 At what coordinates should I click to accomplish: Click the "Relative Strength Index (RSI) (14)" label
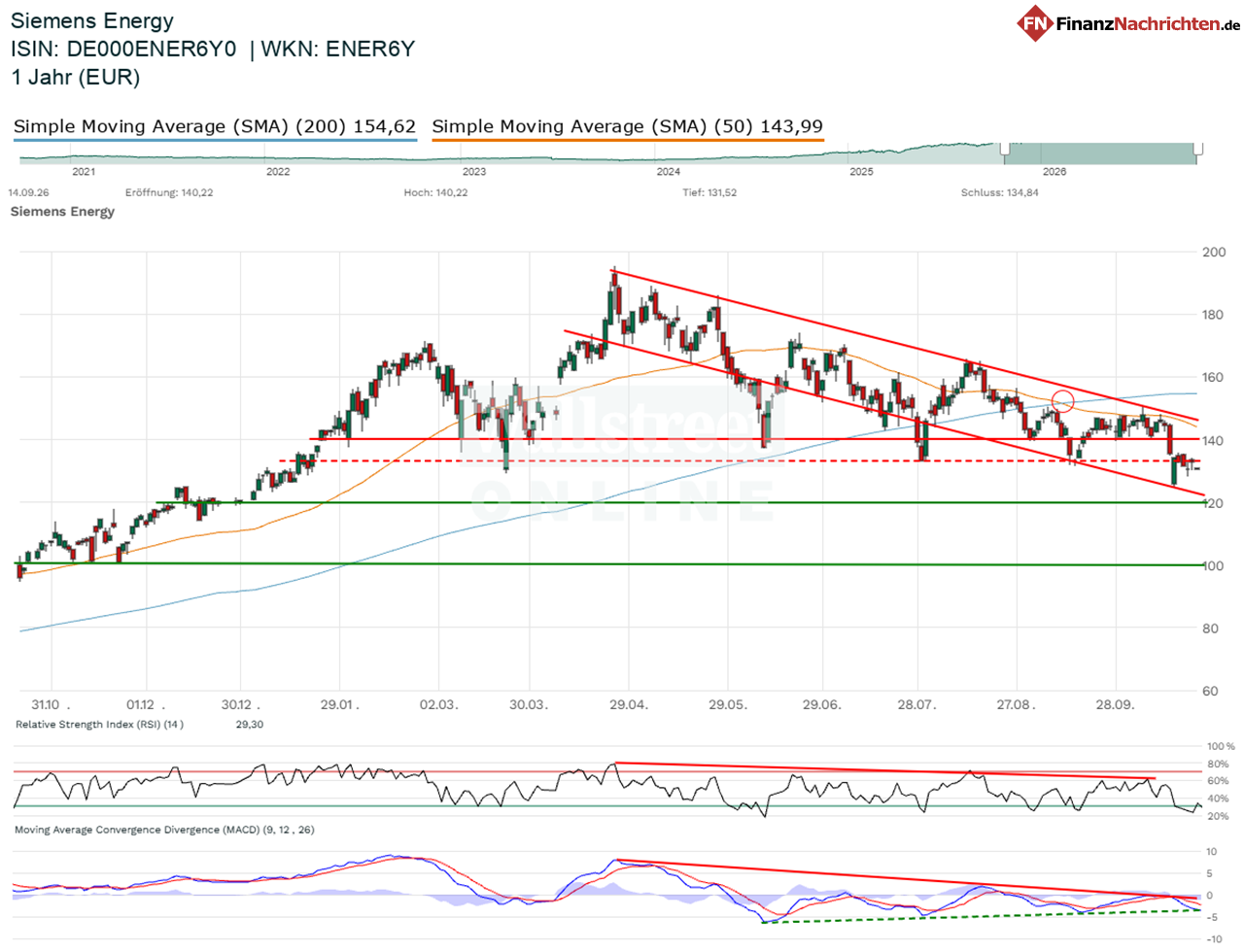point(99,725)
